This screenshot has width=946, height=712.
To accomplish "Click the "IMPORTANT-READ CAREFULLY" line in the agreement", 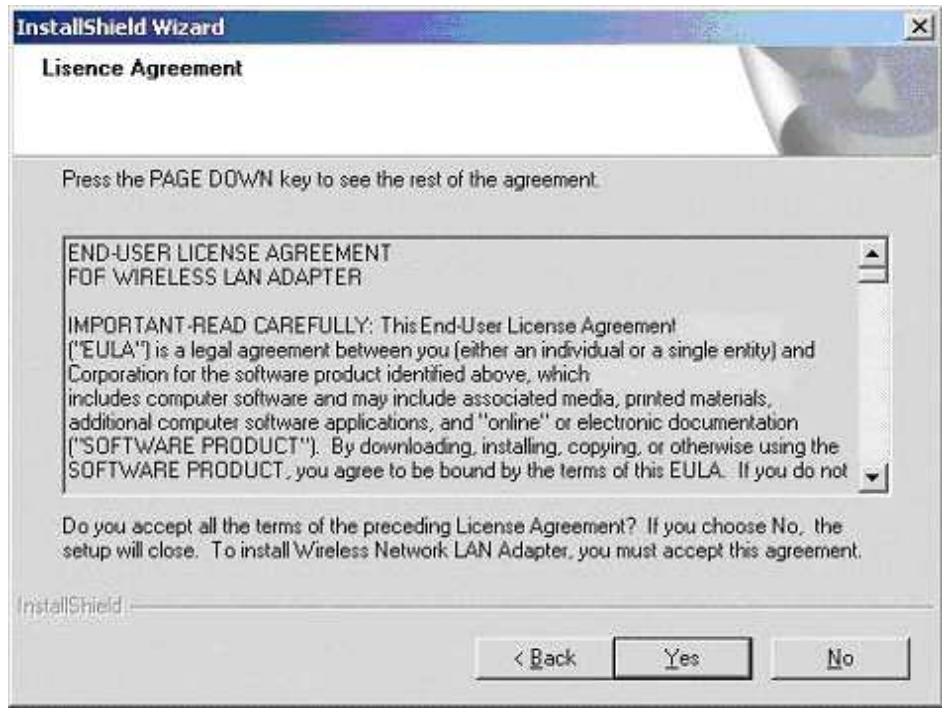I will click(x=372, y=326).
